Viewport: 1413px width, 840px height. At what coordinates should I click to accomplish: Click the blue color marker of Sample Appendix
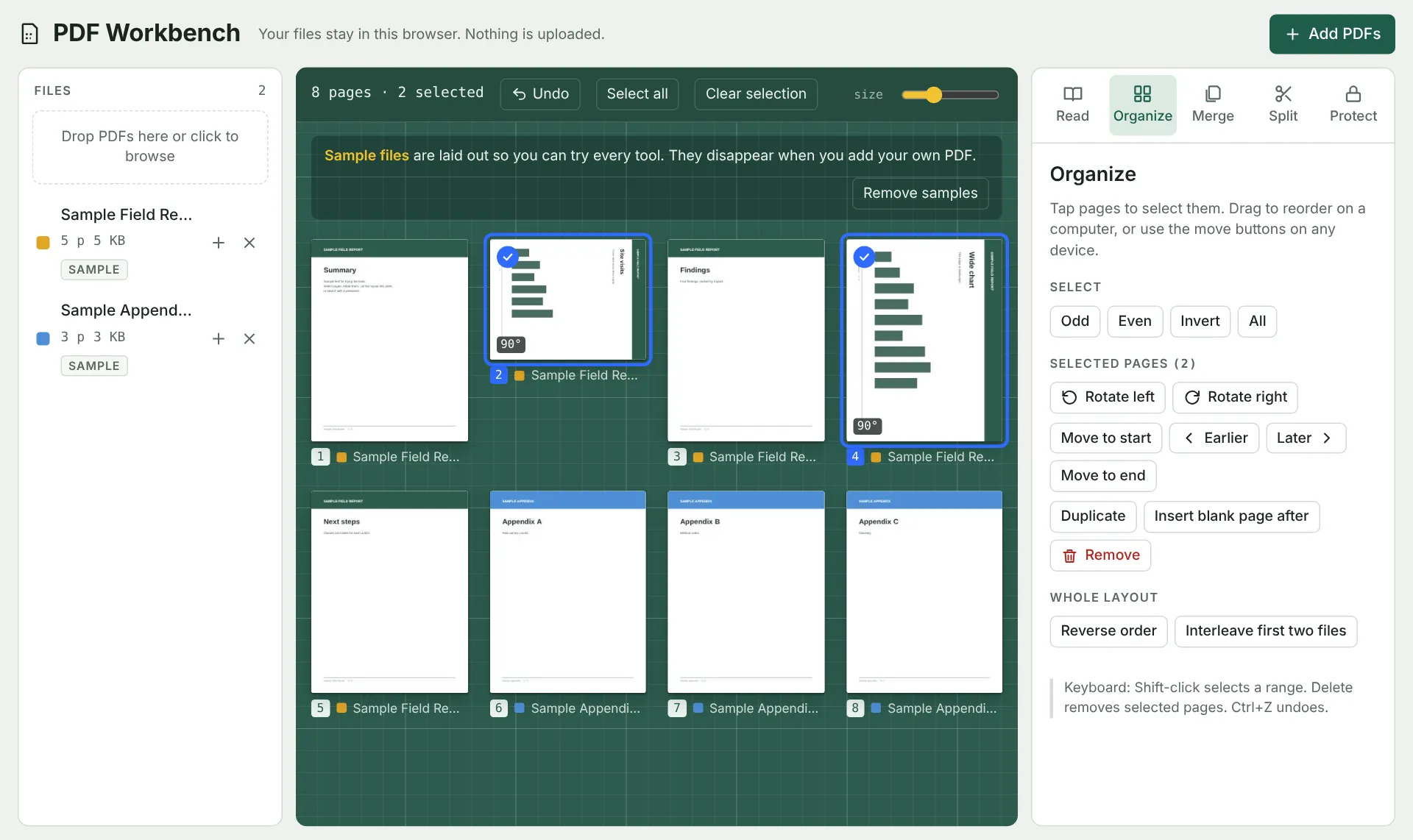pos(43,338)
